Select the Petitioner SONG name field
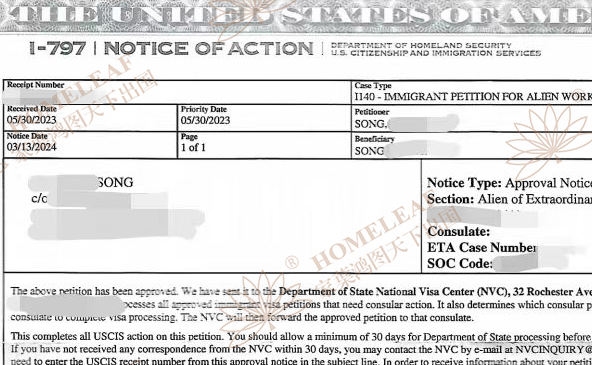 pyautogui.click(x=407, y=123)
